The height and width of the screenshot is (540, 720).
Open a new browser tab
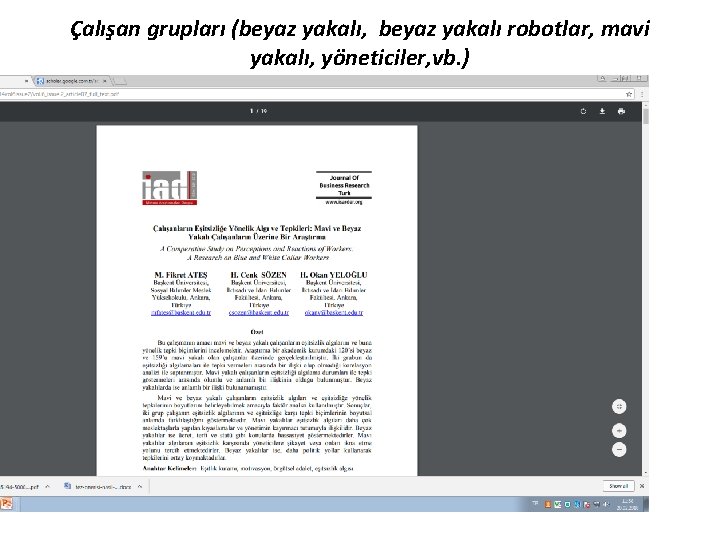119,81
